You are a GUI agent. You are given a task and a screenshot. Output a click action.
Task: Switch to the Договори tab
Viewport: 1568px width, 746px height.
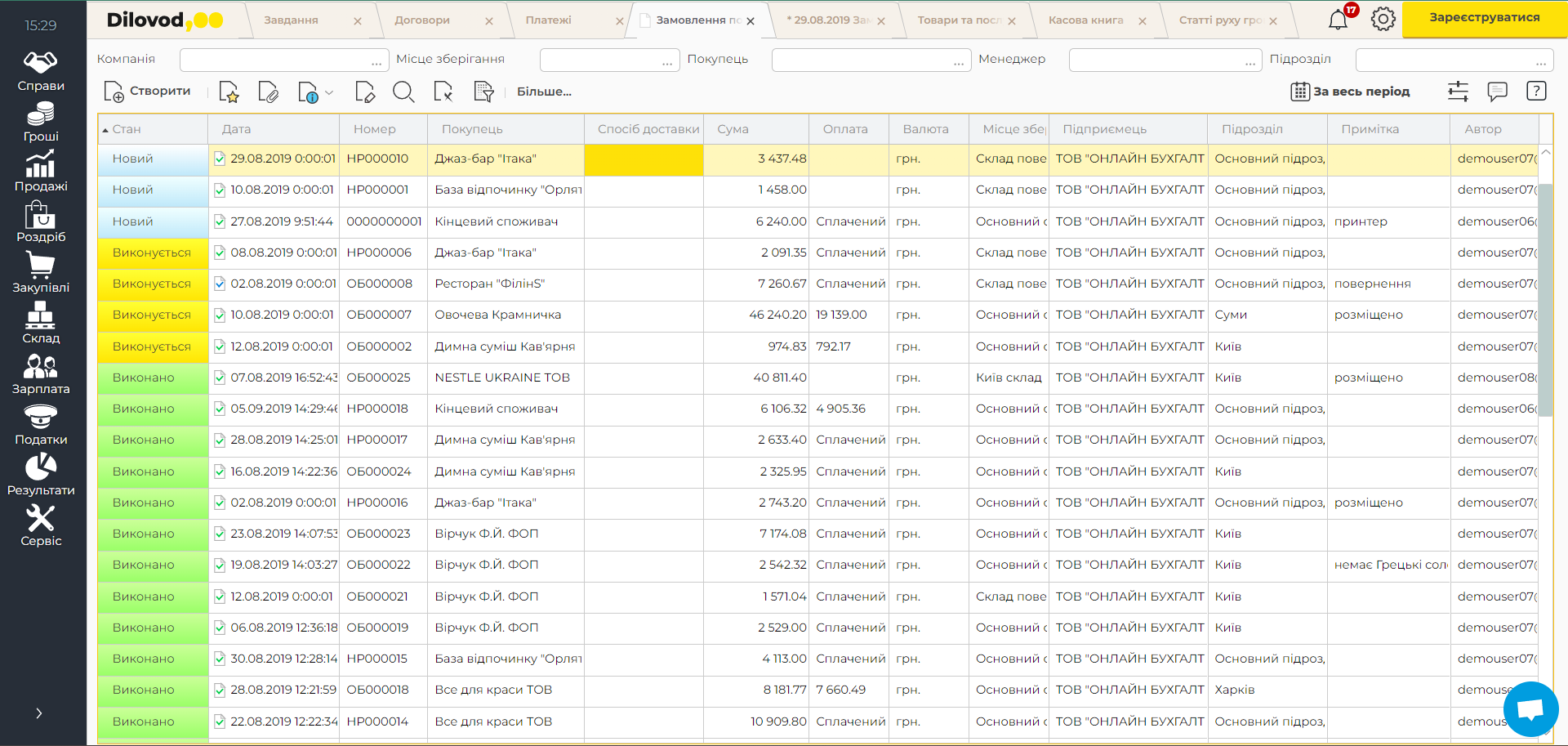422,20
